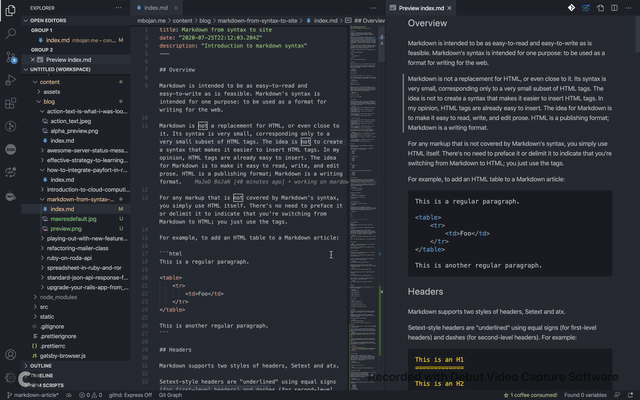Toggle githd Express Off in status bar
The image size is (640, 400).
point(131,395)
